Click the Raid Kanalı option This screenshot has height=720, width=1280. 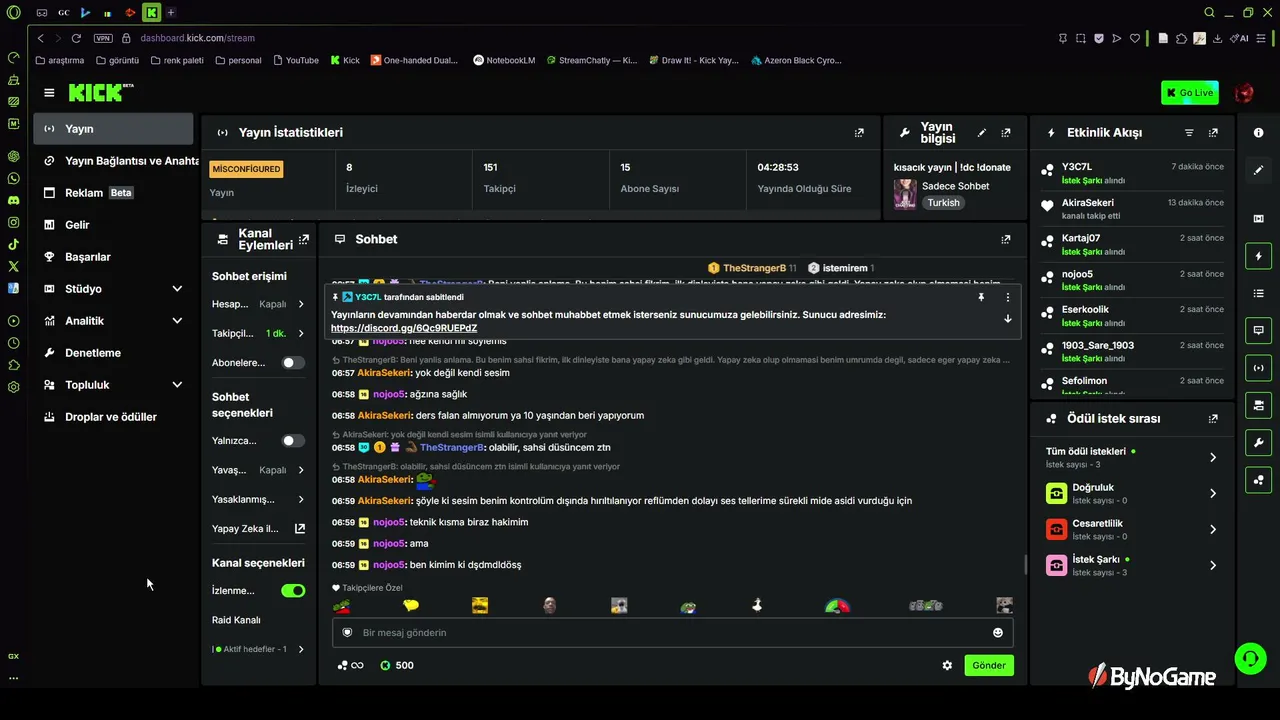coord(236,620)
